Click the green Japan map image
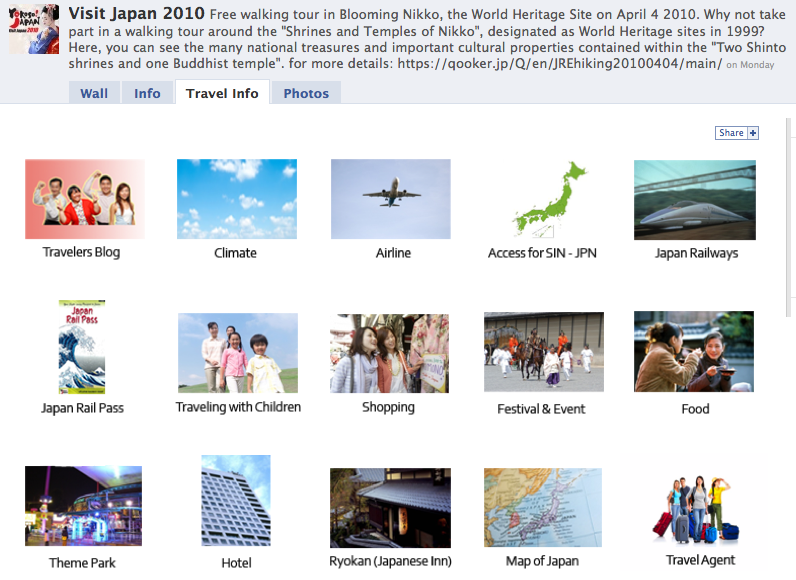Image resolution: width=796 pixels, height=580 pixels. [x=550, y=199]
